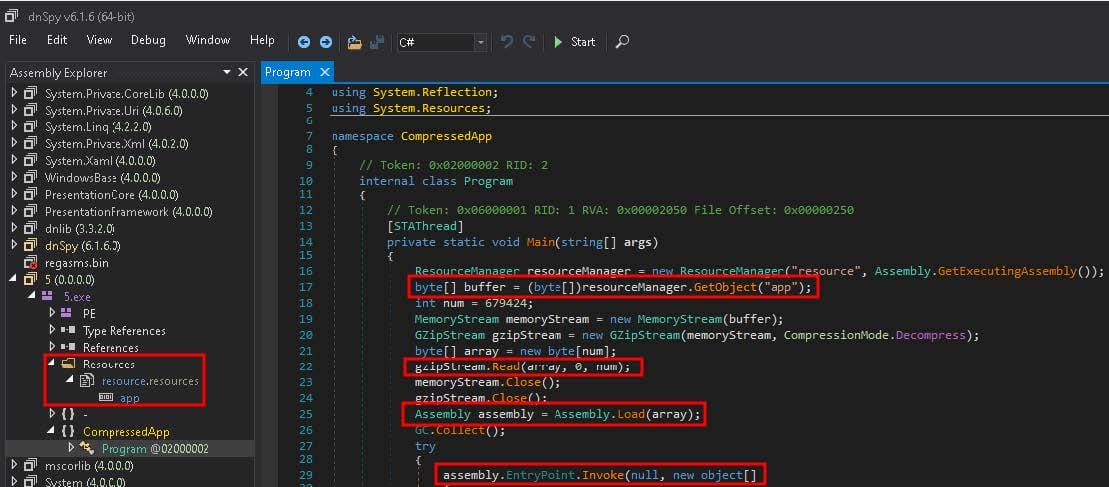Viewport: 1109px width, 487px height.
Task: Expand System.Linq assembly node
Action: coord(13,127)
